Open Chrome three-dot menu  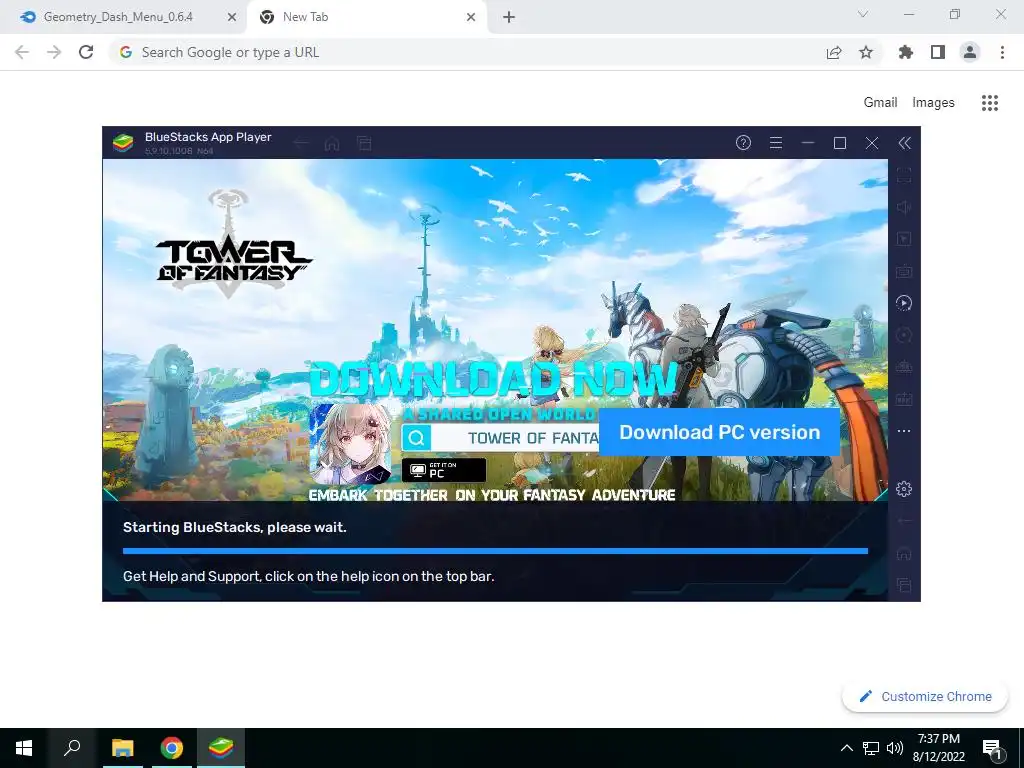tap(1002, 52)
